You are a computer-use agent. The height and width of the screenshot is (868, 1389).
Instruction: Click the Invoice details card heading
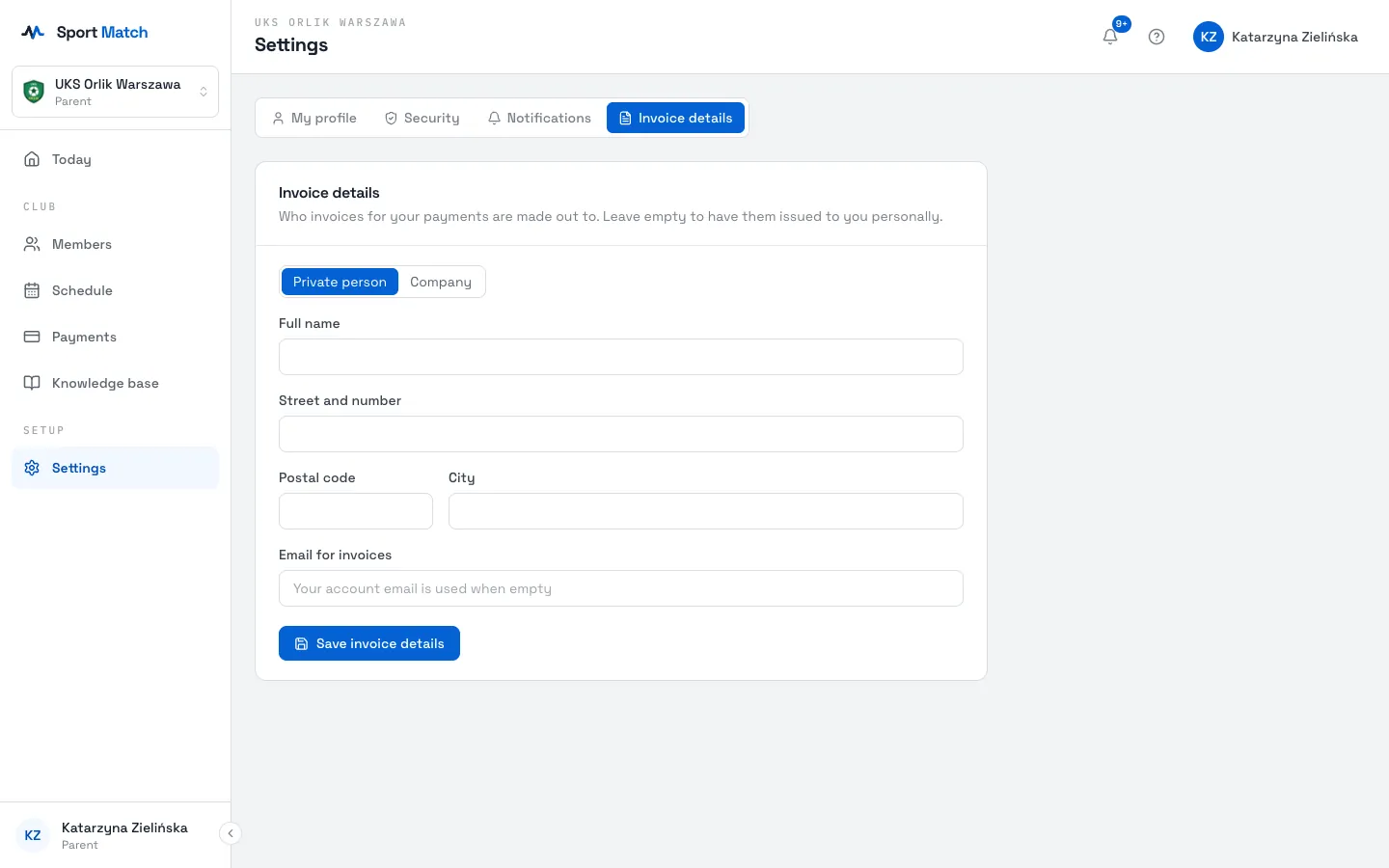click(329, 193)
